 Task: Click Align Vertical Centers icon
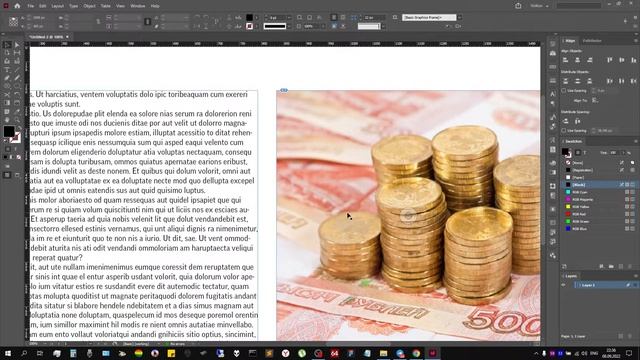coord(621,60)
